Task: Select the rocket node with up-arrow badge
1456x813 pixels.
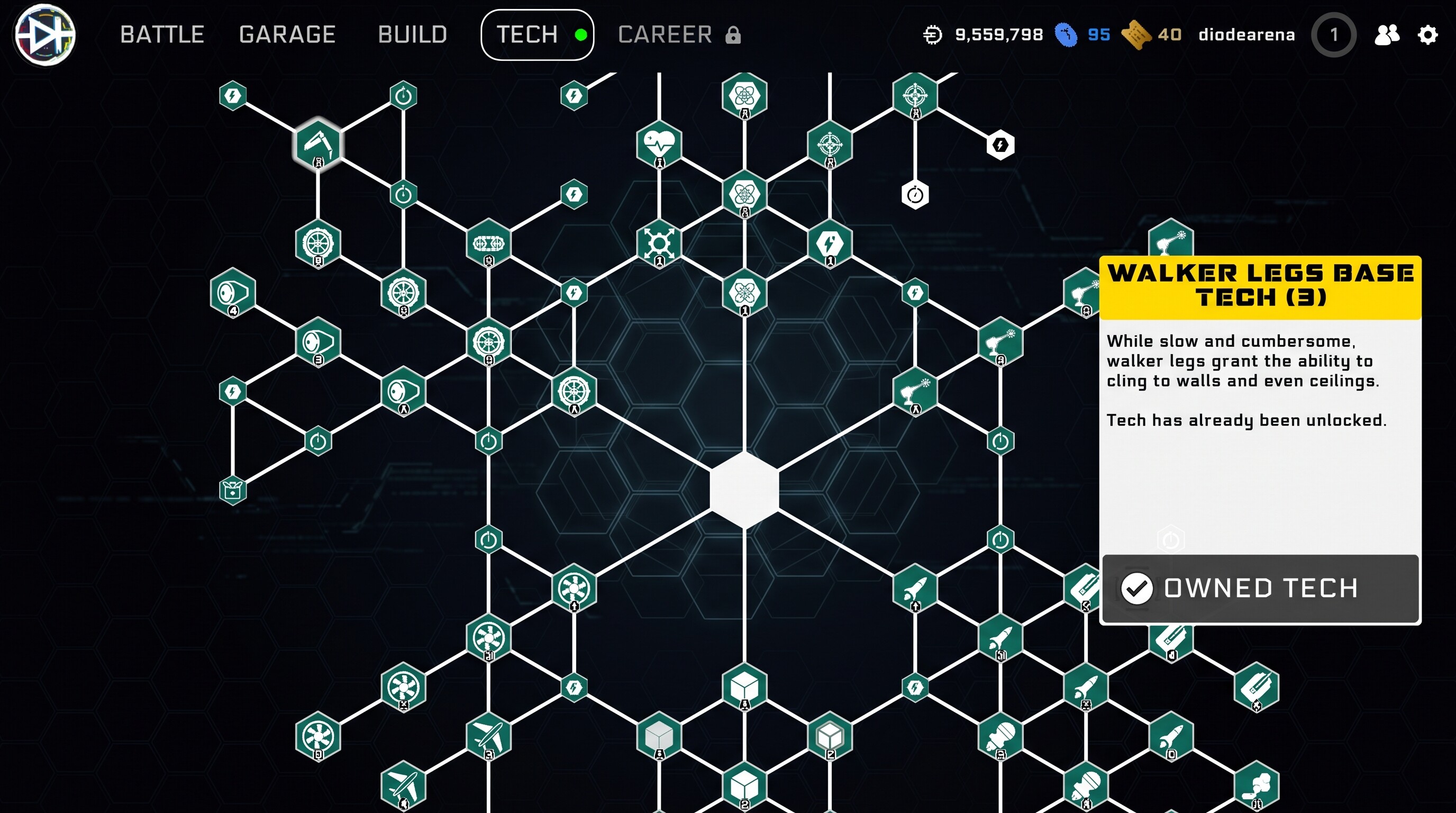Action: [915, 589]
